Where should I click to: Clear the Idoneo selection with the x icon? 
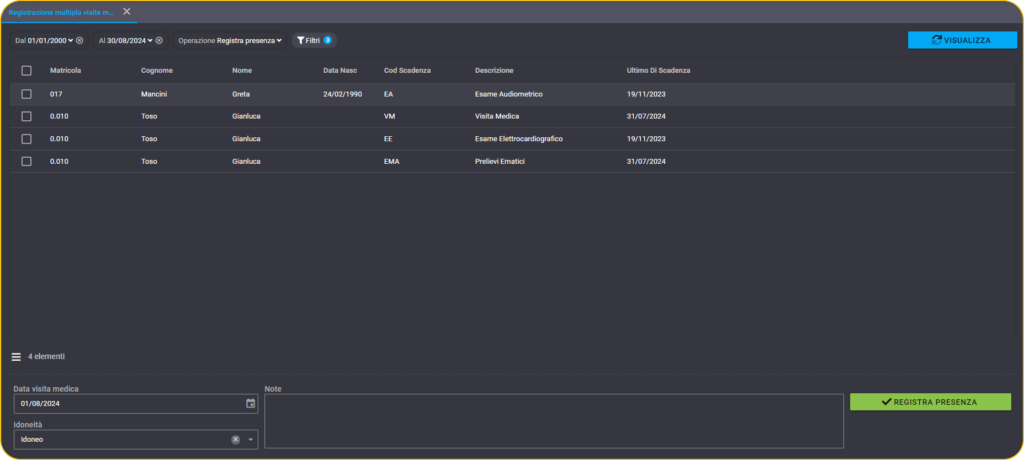pyautogui.click(x=235, y=440)
